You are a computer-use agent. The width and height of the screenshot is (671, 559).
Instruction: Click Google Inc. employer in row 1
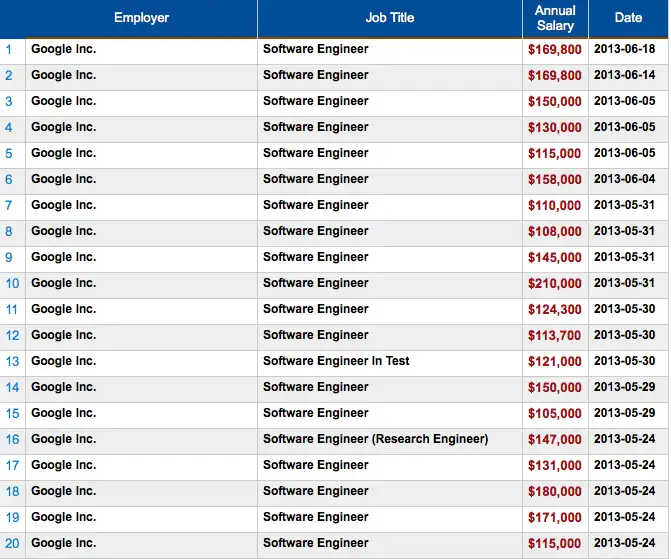pyautogui.click(x=64, y=49)
